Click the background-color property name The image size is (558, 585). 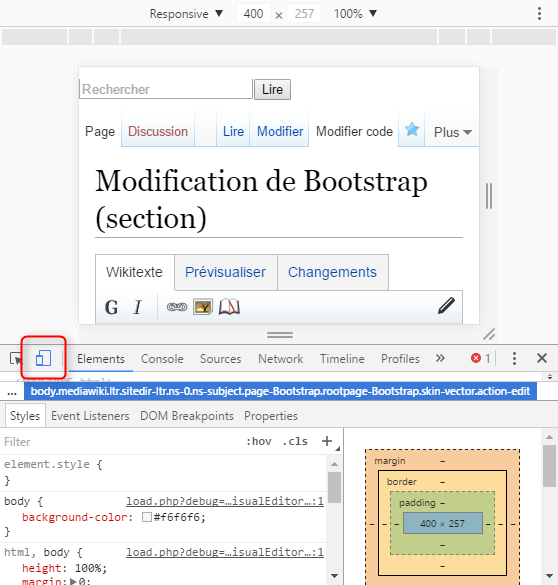coord(75,517)
